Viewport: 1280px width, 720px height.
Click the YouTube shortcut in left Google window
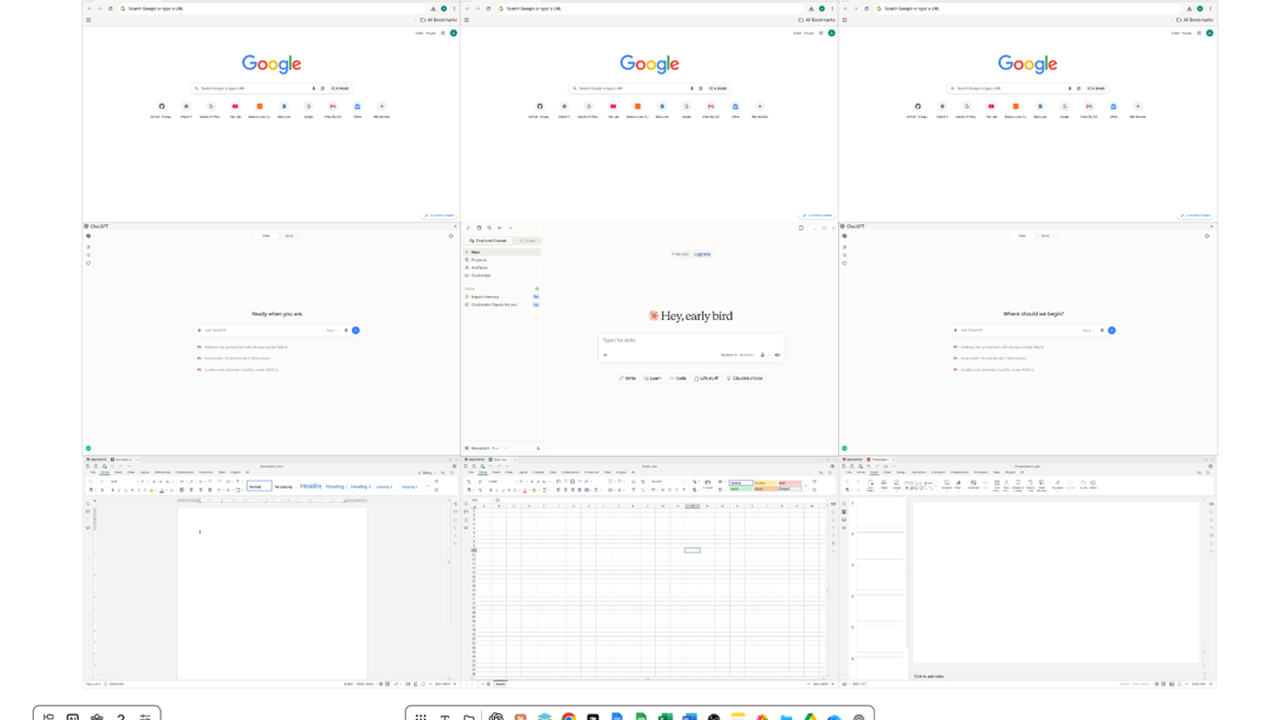(235, 106)
